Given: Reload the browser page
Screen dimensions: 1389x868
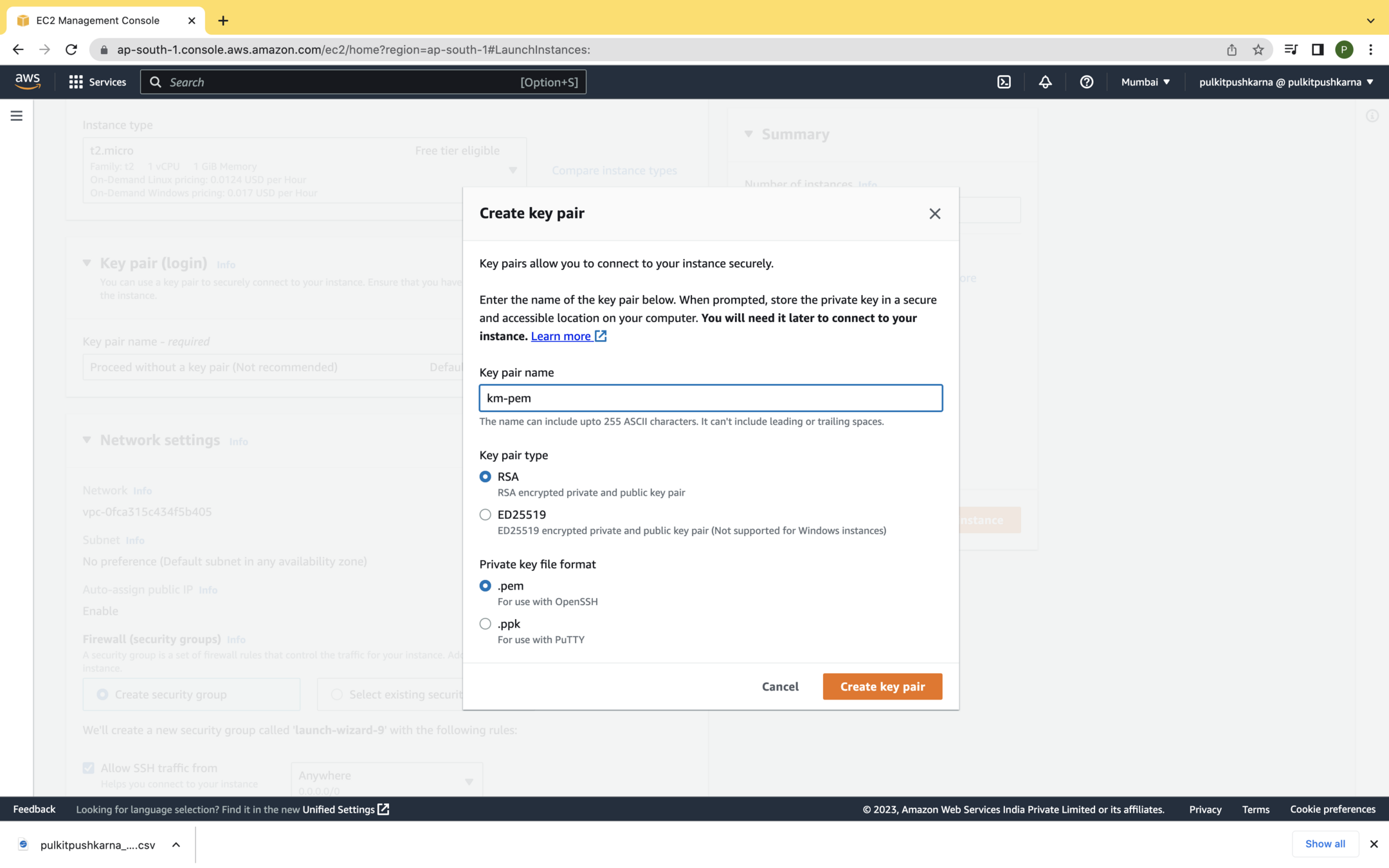Looking at the screenshot, I should (x=71, y=50).
